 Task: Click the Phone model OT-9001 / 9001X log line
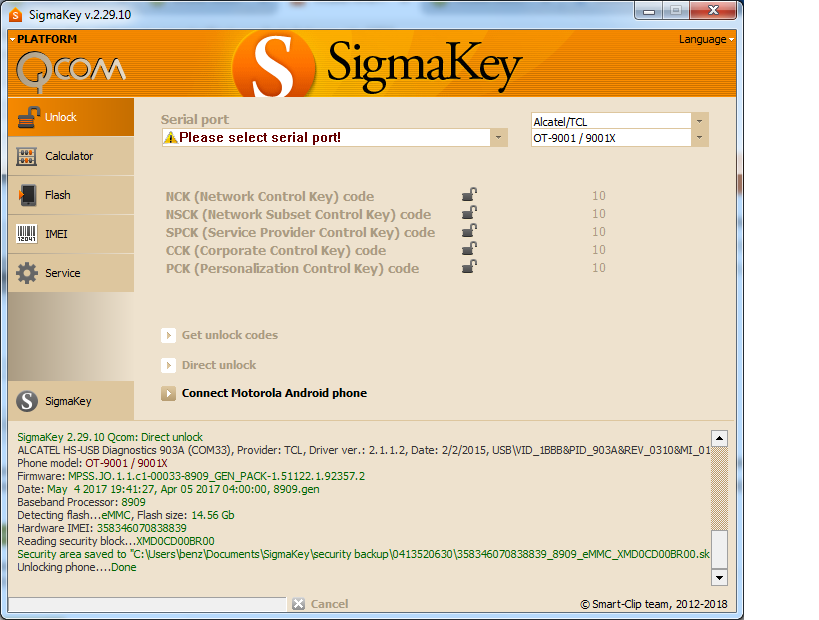tap(92, 463)
